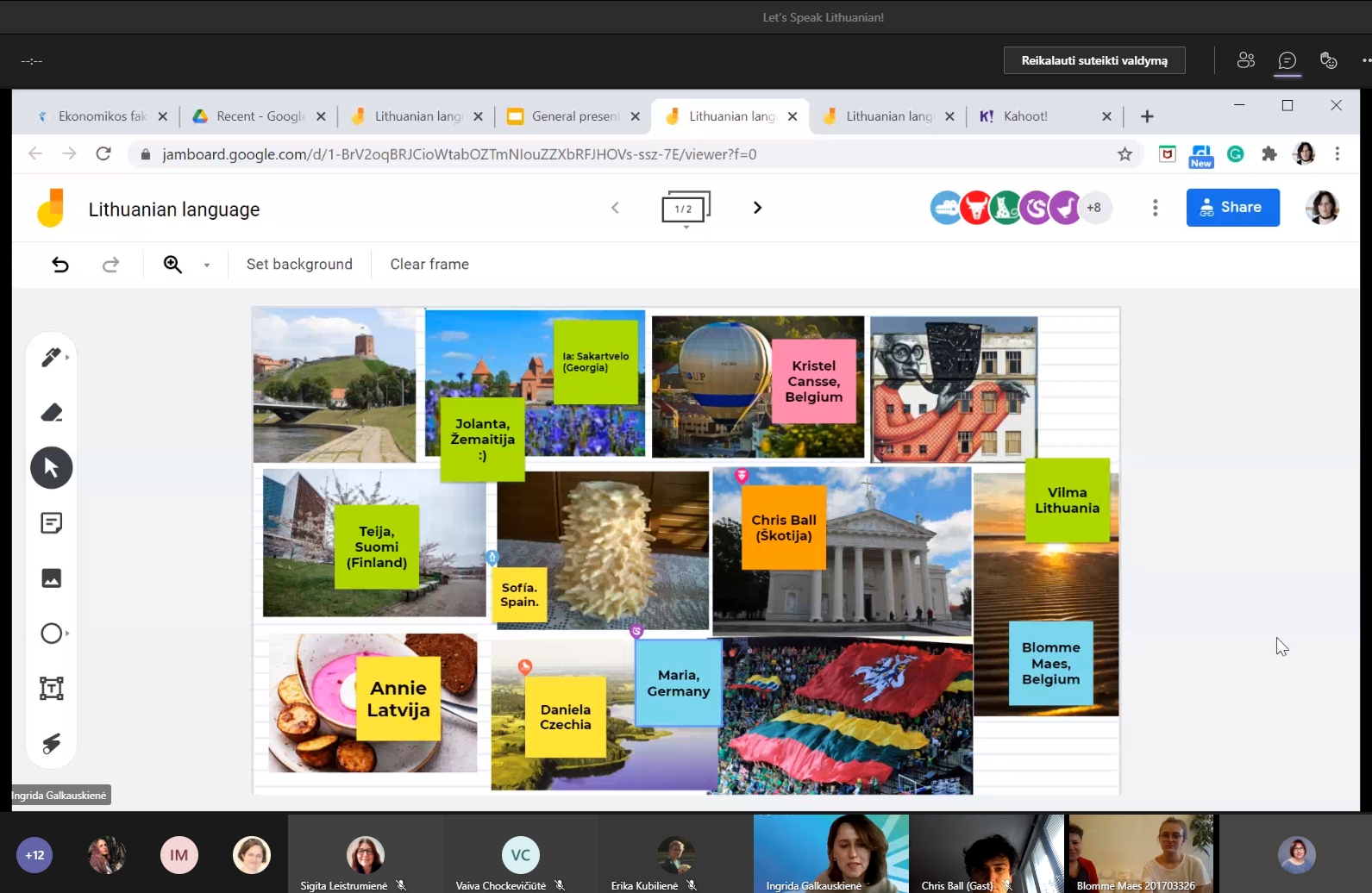
Task: Expand the frame bar under 1/2
Action: click(x=686, y=227)
